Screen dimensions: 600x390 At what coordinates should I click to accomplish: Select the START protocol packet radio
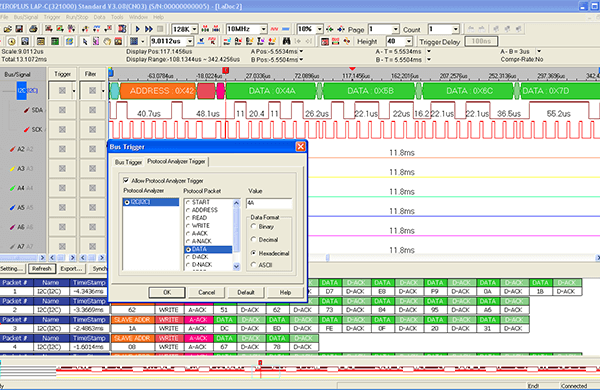pyautogui.click(x=188, y=202)
